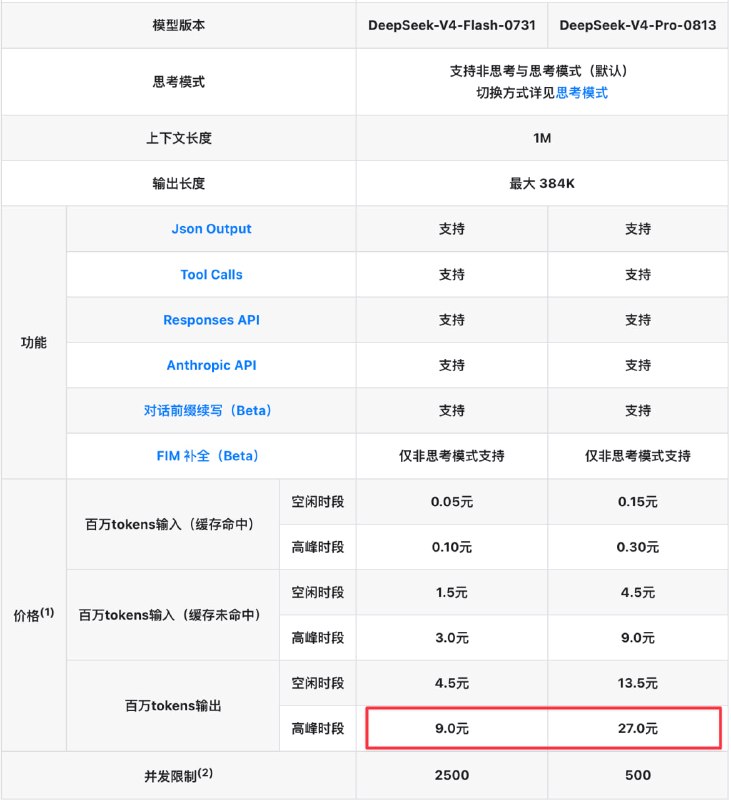Open the Anthropic API link
This screenshot has height=800, width=731.
tap(211, 365)
